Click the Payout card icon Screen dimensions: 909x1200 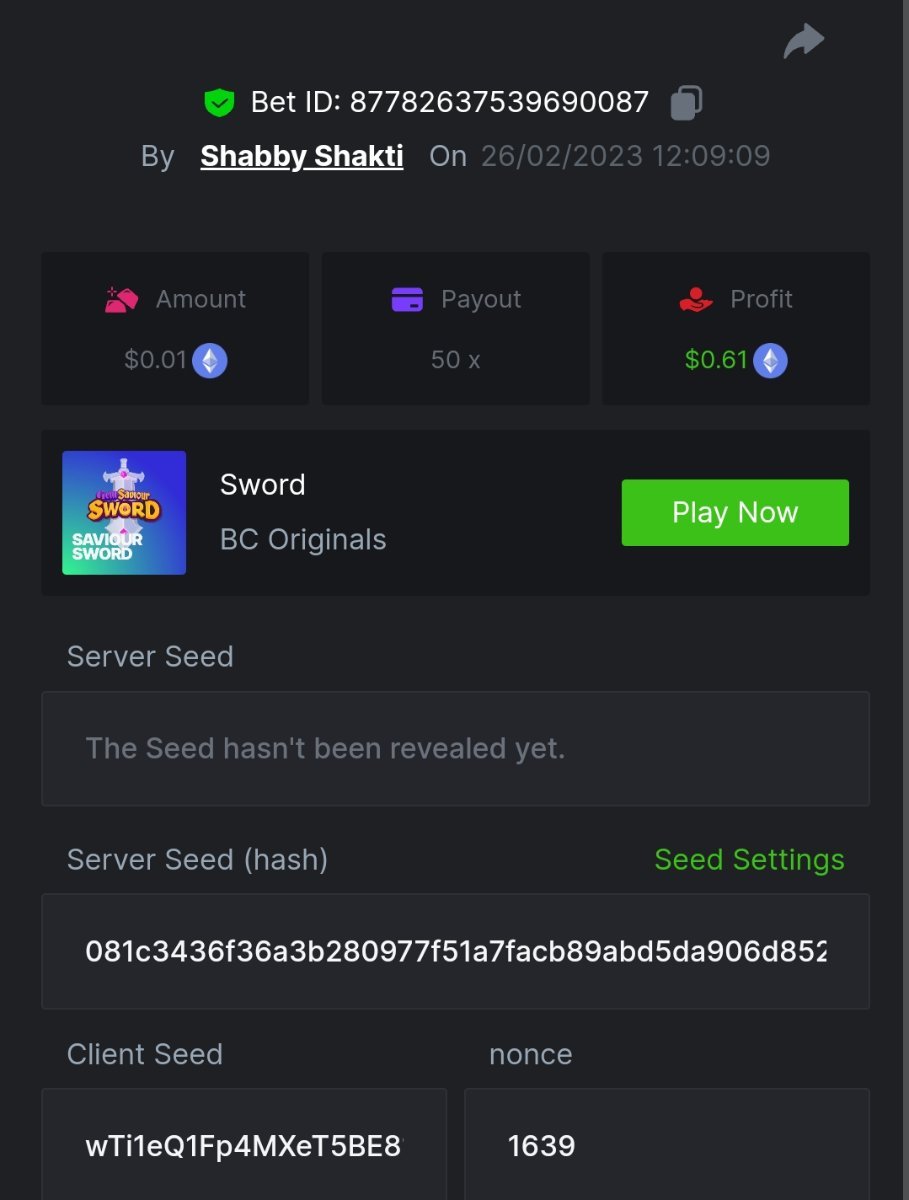pyautogui.click(x=407, y=299)
